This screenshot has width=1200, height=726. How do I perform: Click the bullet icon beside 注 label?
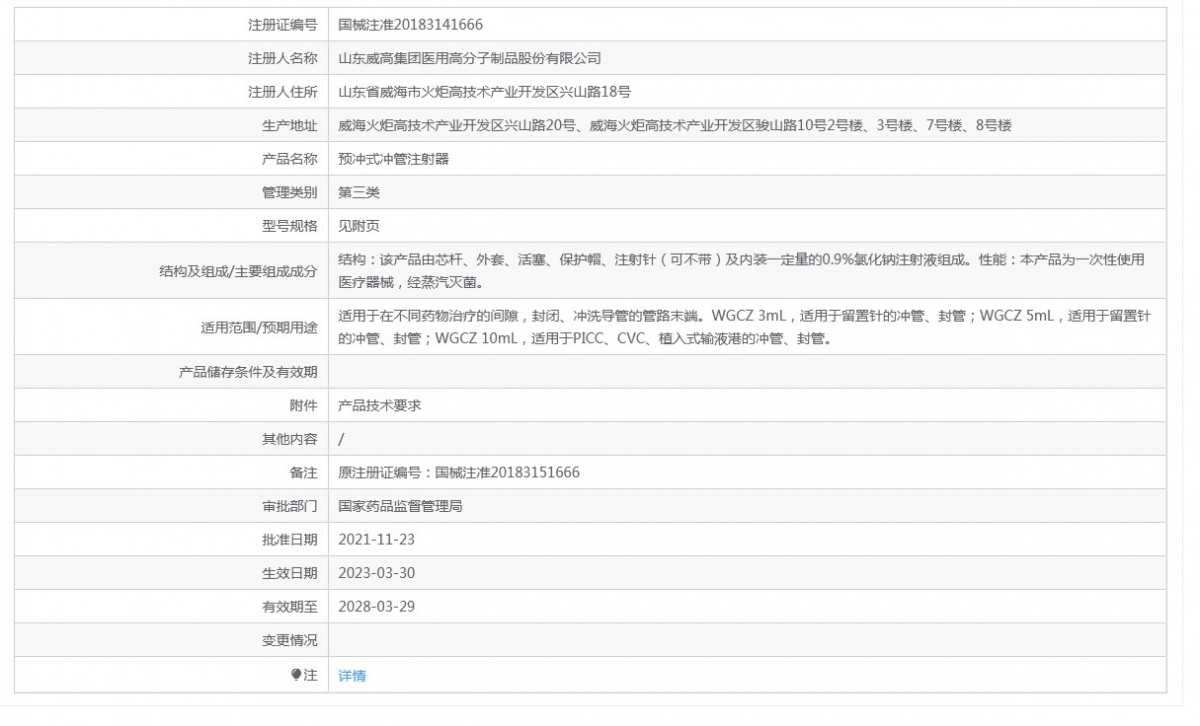[296, 675]
